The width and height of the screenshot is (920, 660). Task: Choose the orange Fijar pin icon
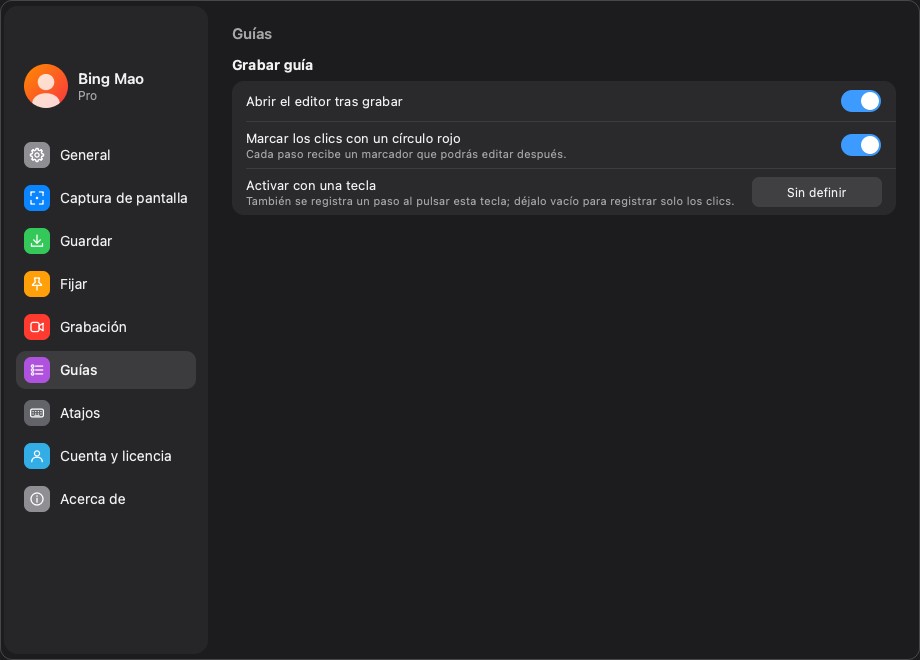click(x=37, y=284)
